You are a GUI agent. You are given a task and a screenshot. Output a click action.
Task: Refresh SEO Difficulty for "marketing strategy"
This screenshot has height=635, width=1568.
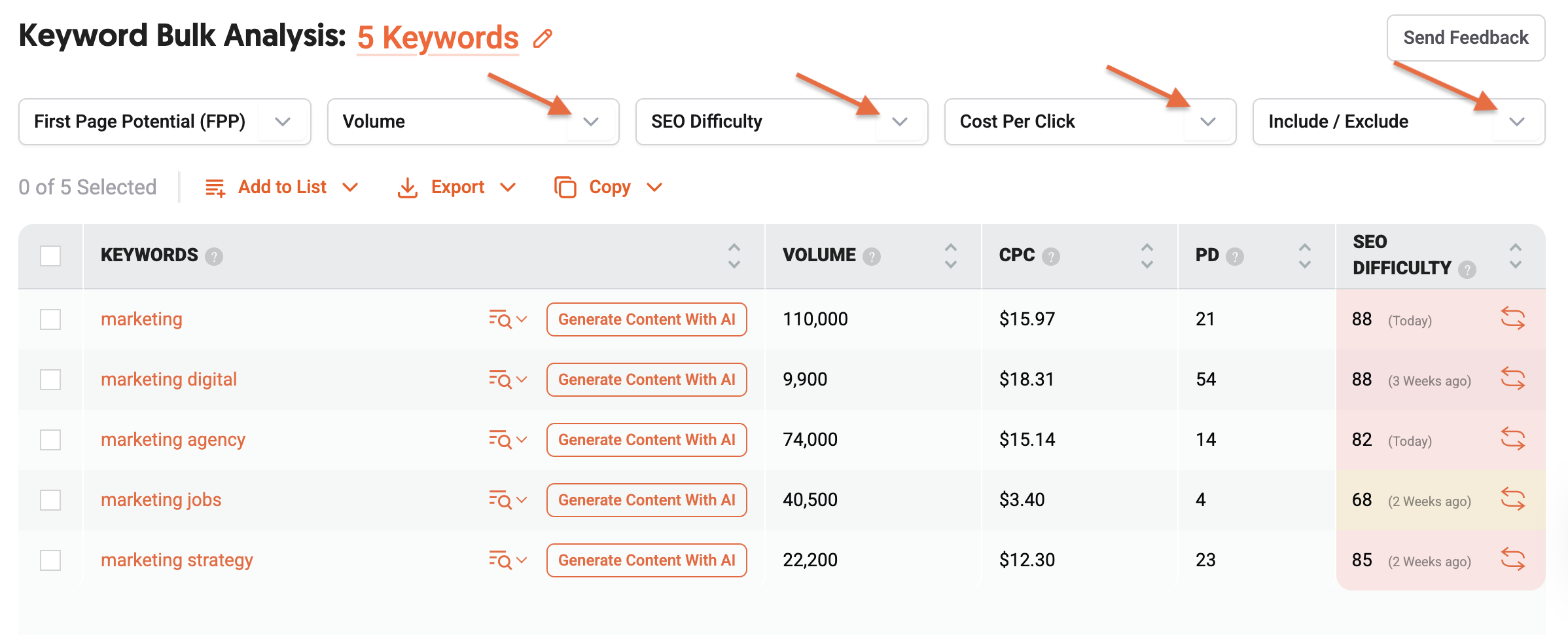(1514, 560)
